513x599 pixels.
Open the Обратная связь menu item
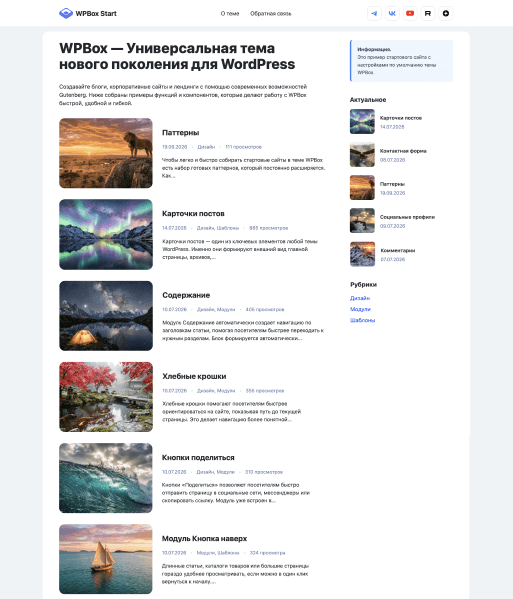[270, 14]
